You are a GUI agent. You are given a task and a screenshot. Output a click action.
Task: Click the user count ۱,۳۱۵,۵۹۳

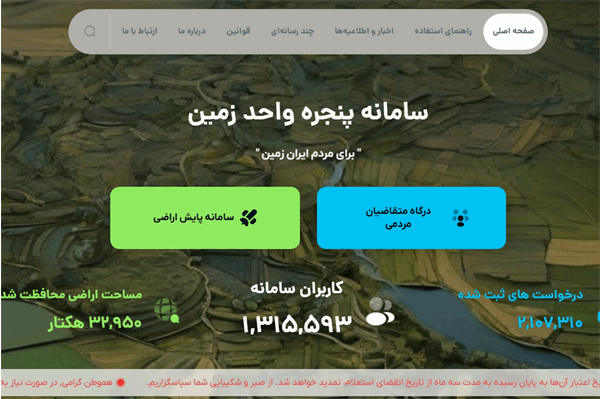tap(297, 324)
